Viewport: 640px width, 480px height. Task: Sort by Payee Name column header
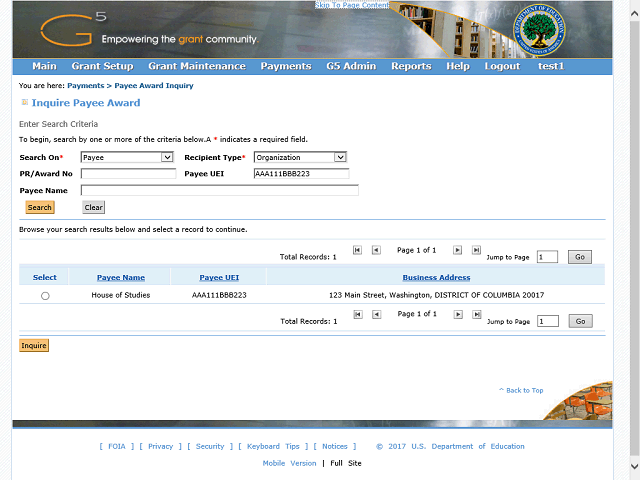coord(121,278)
